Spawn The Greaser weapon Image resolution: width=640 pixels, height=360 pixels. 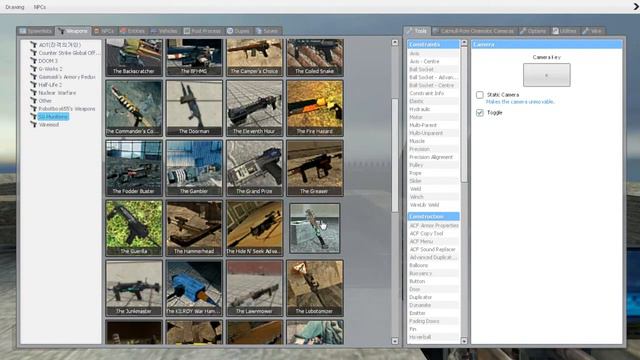coord(315,168)
